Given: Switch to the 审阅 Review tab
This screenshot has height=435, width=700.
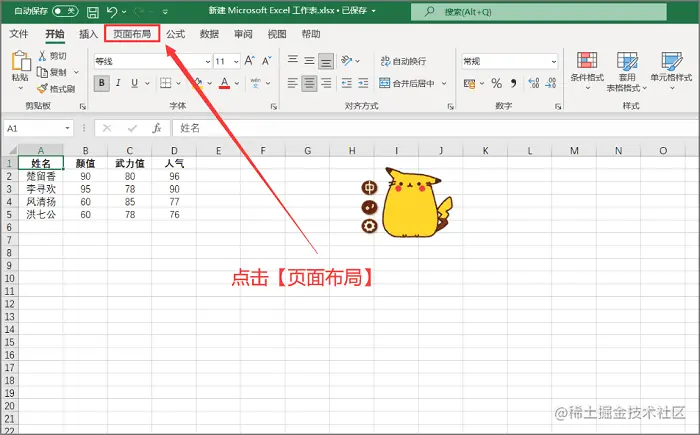Looking at the screenshot, I should tap(243, 34).
